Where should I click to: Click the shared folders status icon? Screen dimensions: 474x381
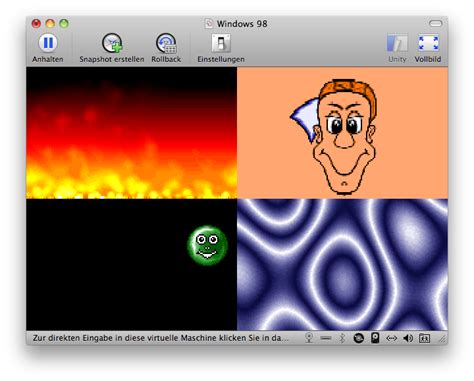tap(424, 338)
